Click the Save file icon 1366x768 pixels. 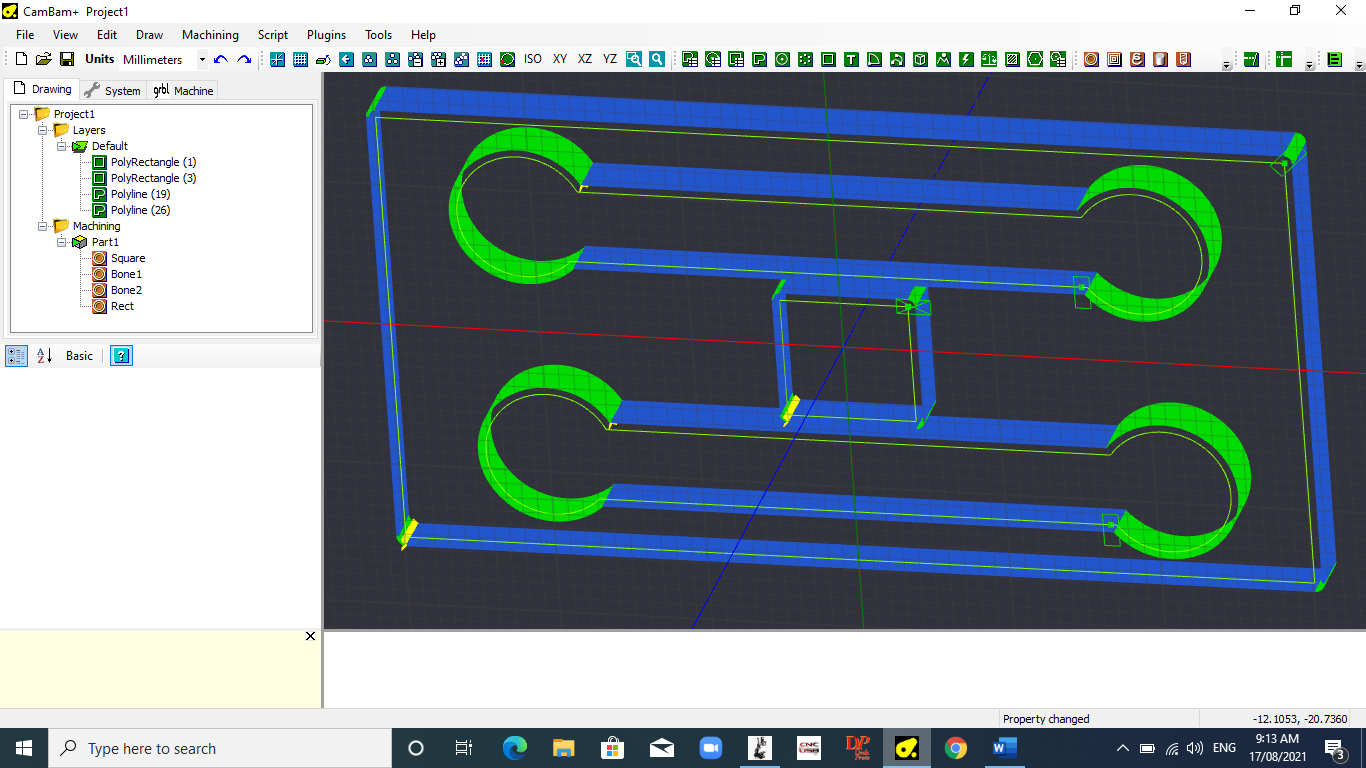pyautogui.click(x=67, y=59)
